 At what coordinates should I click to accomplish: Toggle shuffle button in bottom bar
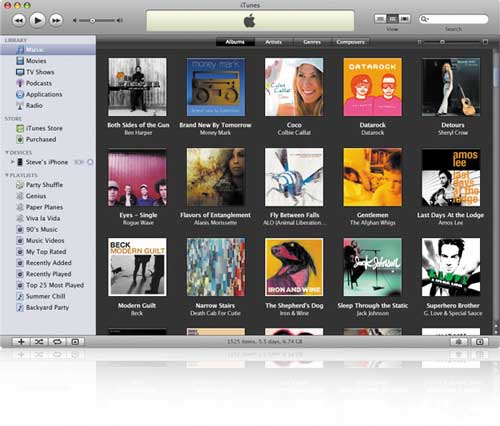39,342
